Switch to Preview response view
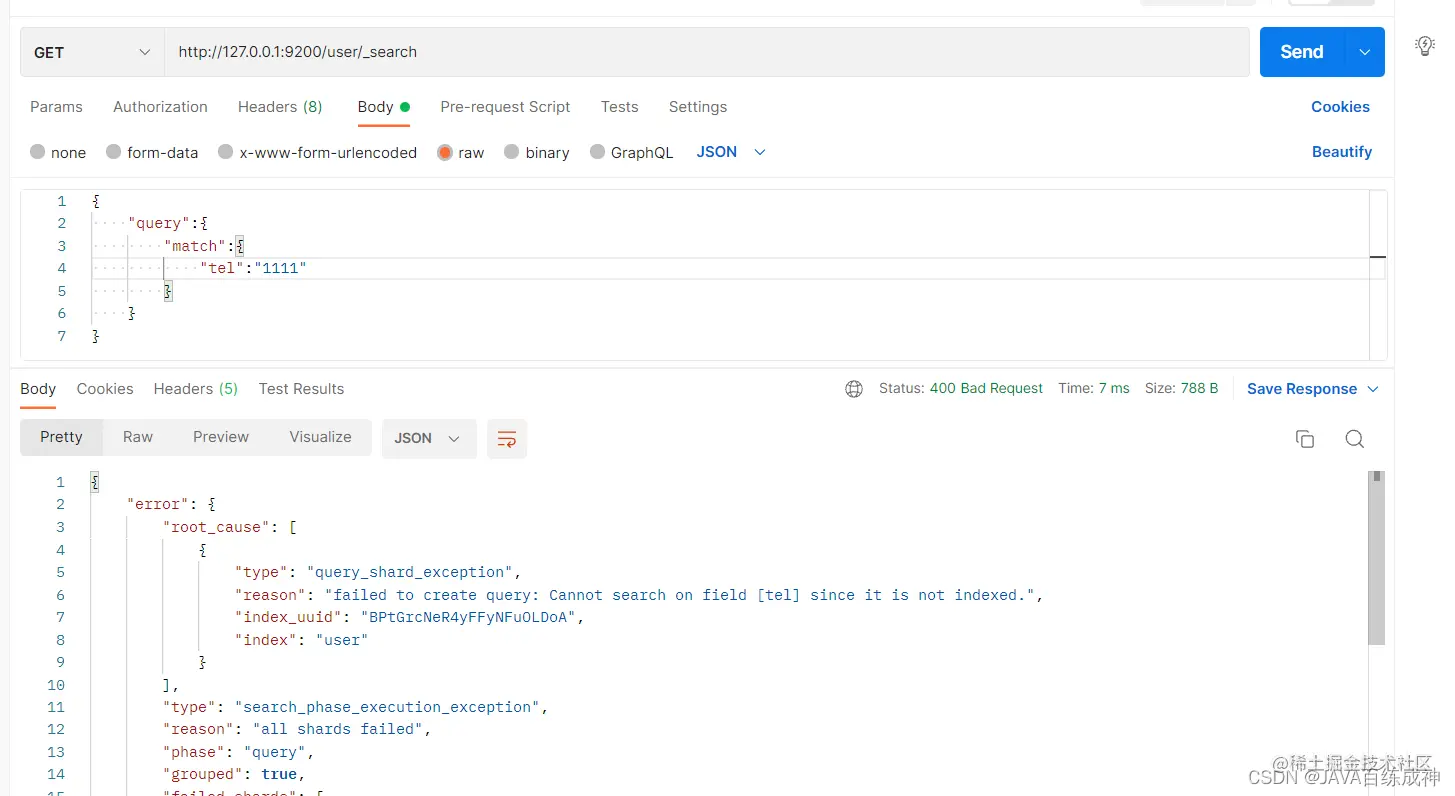 pos(221,437)
